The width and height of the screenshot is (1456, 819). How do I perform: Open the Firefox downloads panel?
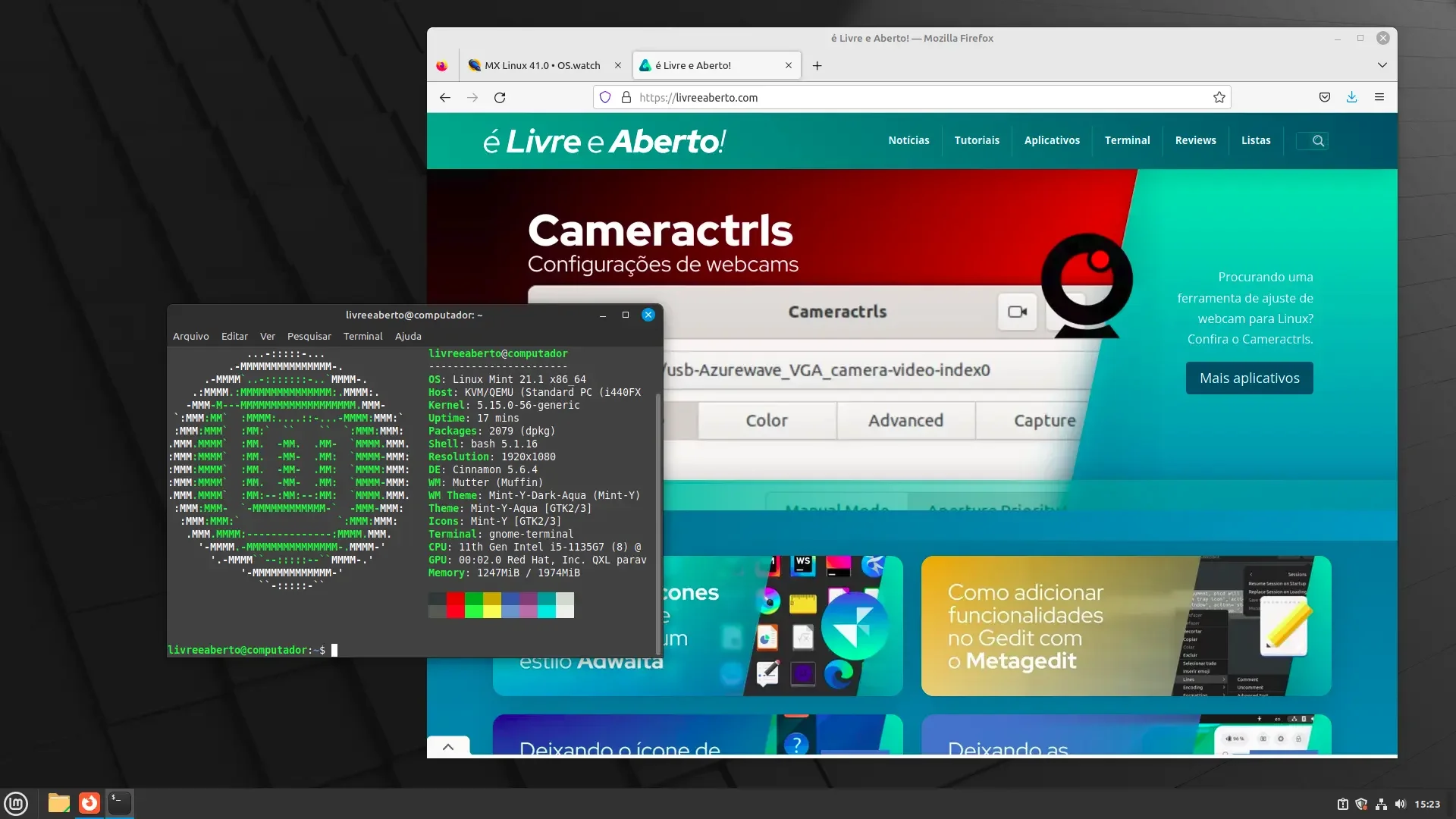(x=1352, y=97)
